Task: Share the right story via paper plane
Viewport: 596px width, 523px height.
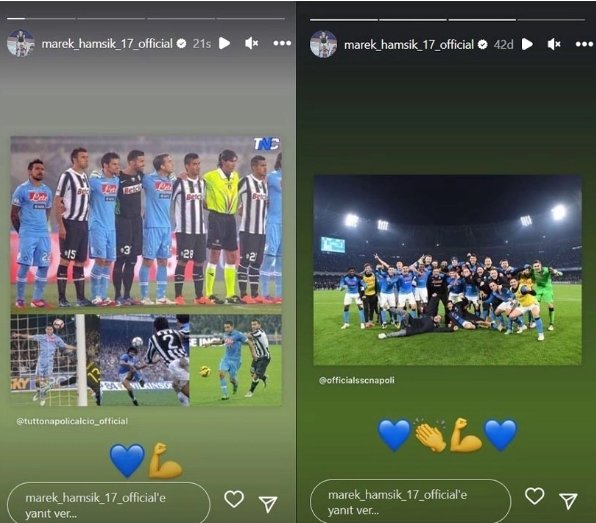Action: coord(569,501)
